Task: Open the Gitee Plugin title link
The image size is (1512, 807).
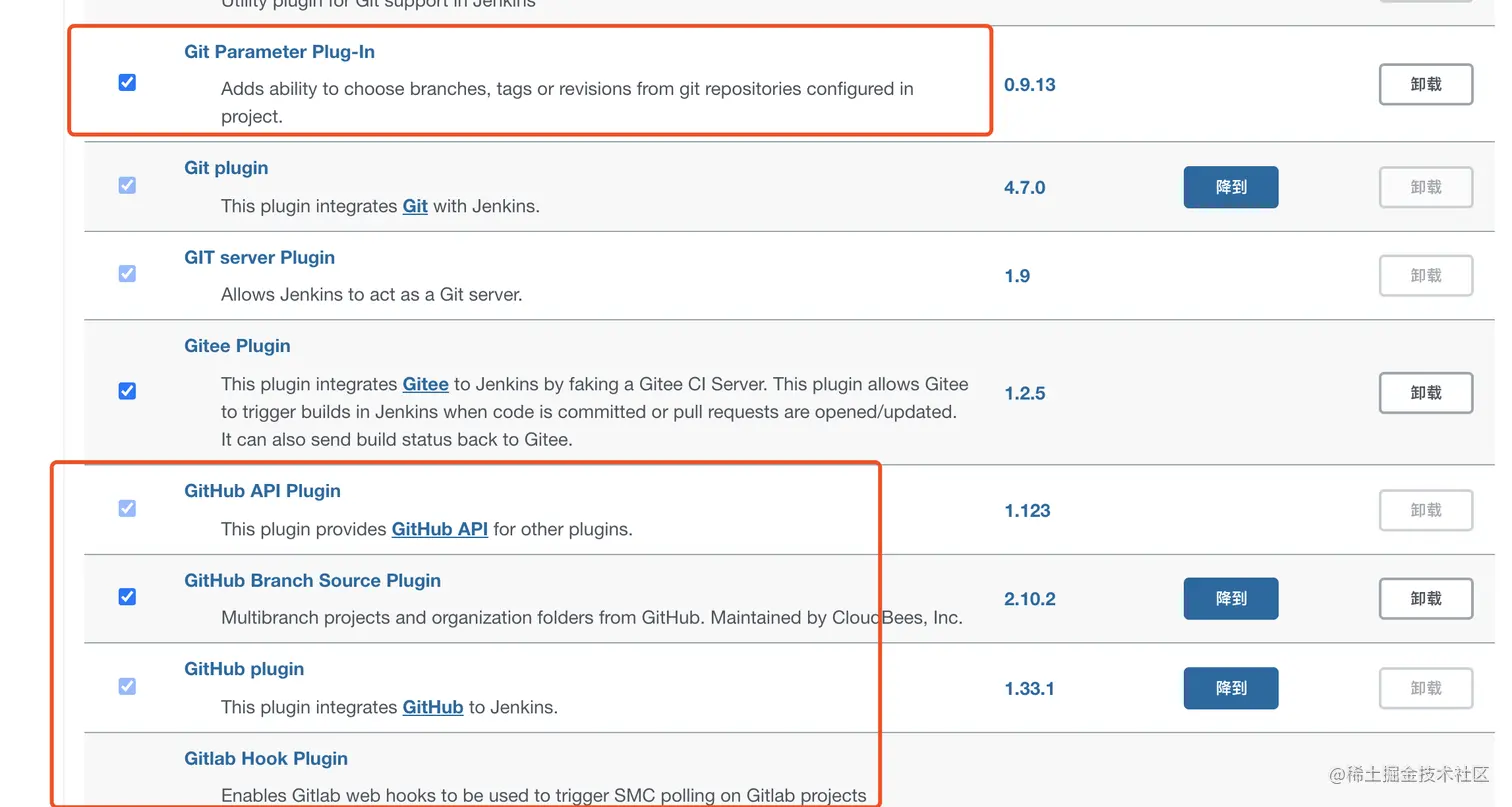Action: click(237, 346)
